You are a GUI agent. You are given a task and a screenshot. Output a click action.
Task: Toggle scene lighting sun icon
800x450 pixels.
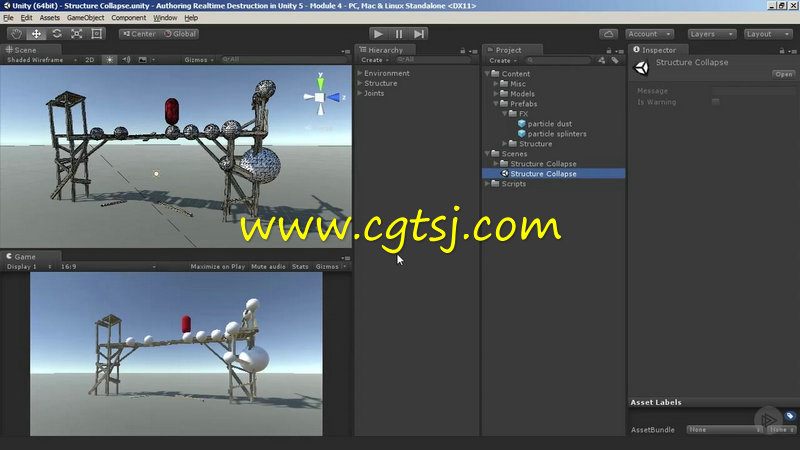[109, 60]
